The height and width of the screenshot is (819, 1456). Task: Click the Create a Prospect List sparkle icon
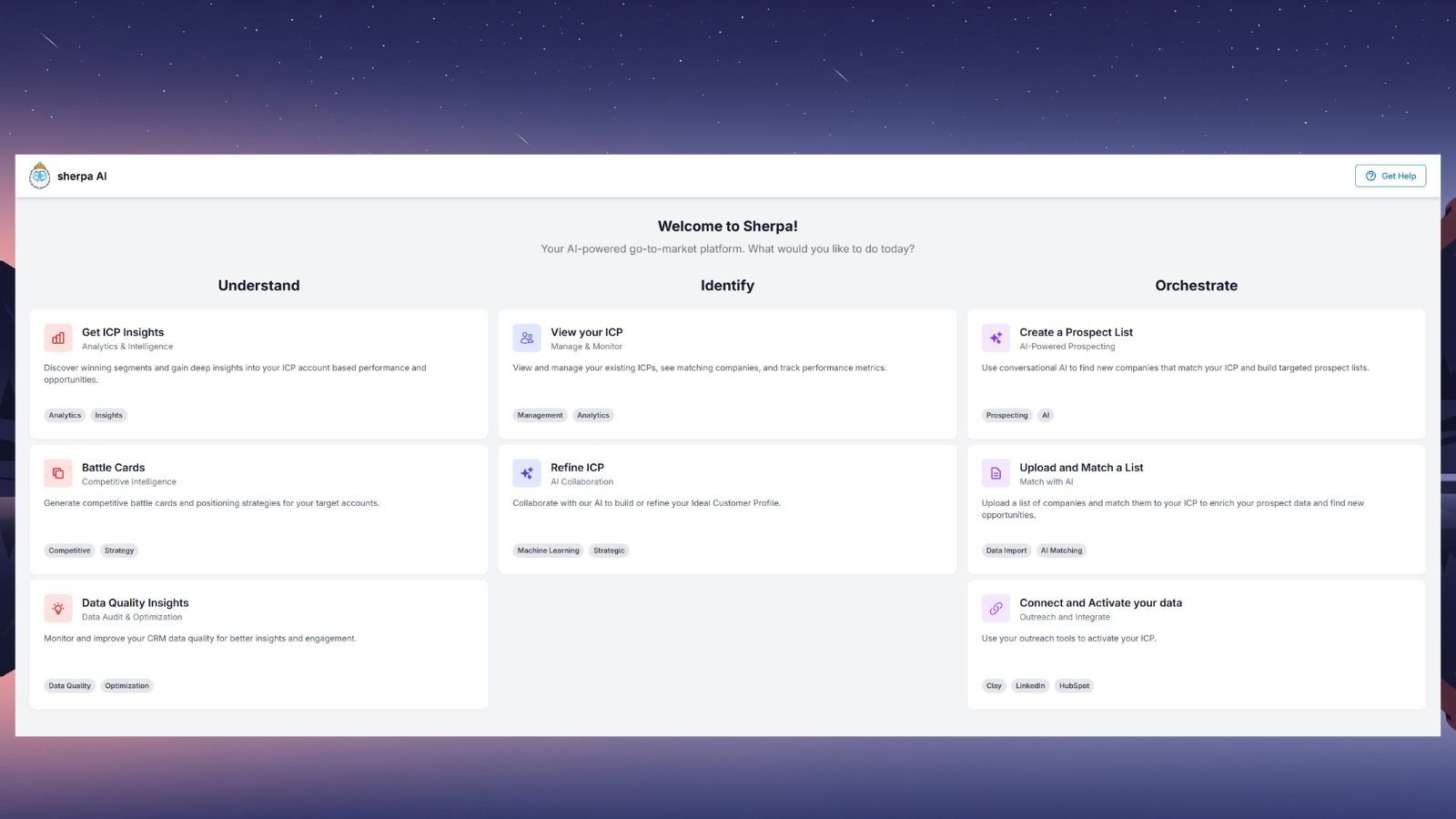point(996,338)
